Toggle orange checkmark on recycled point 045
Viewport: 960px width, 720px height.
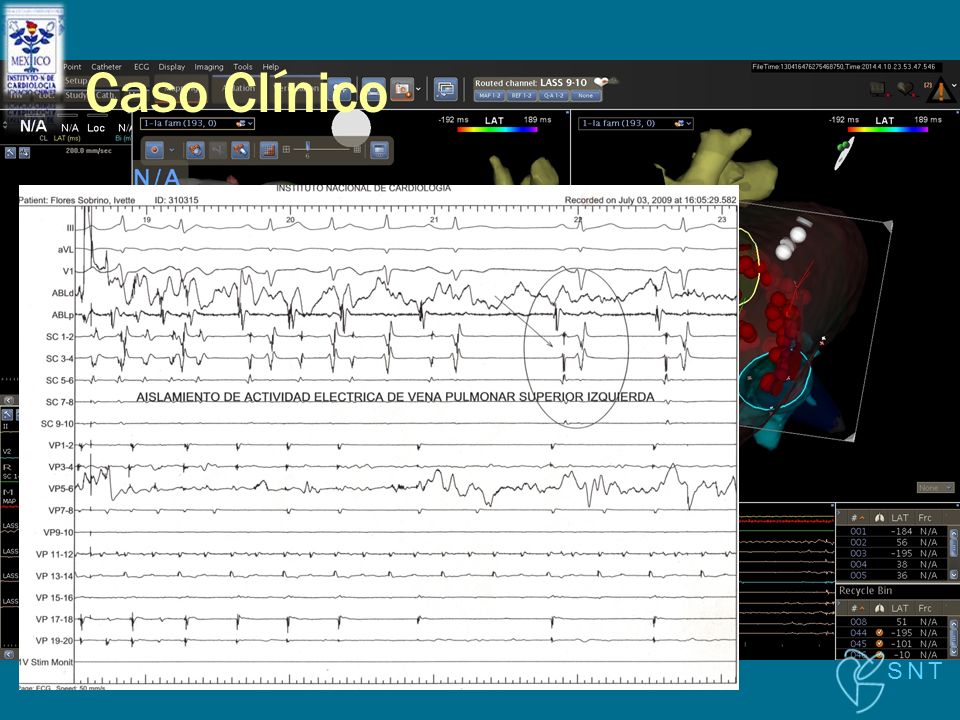click(x=879, y=644)
